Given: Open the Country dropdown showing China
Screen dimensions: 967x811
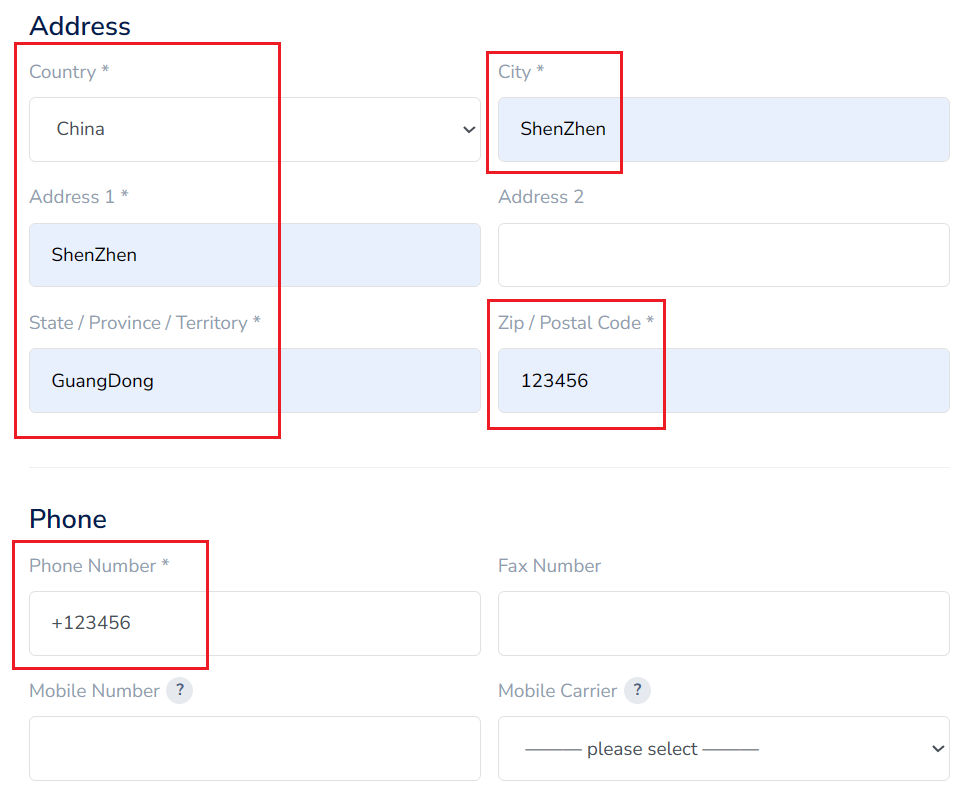Looking at the screenshot, I should [x=254, y=129].
